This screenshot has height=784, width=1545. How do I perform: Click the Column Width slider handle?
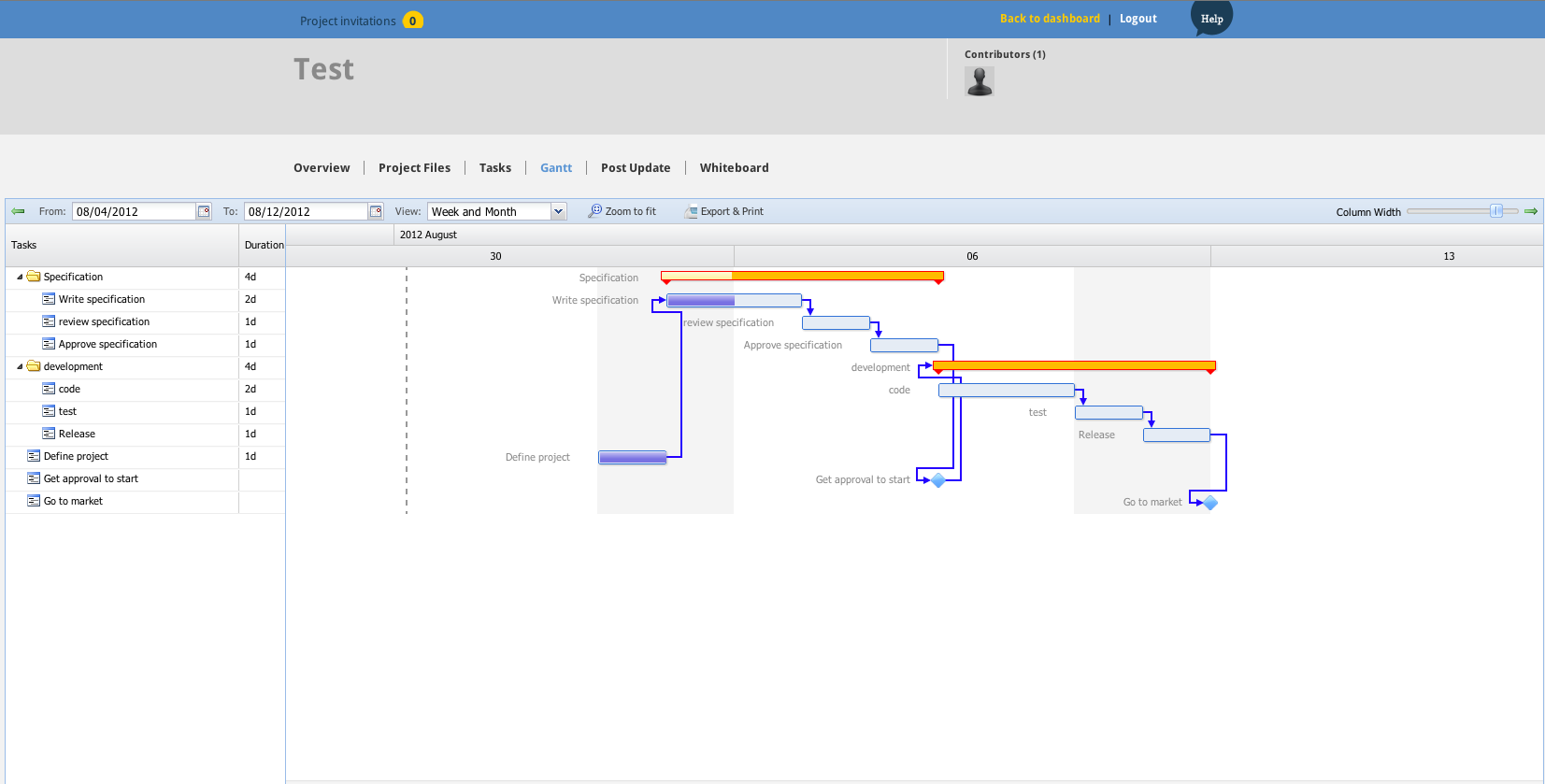pos(1496,211)
